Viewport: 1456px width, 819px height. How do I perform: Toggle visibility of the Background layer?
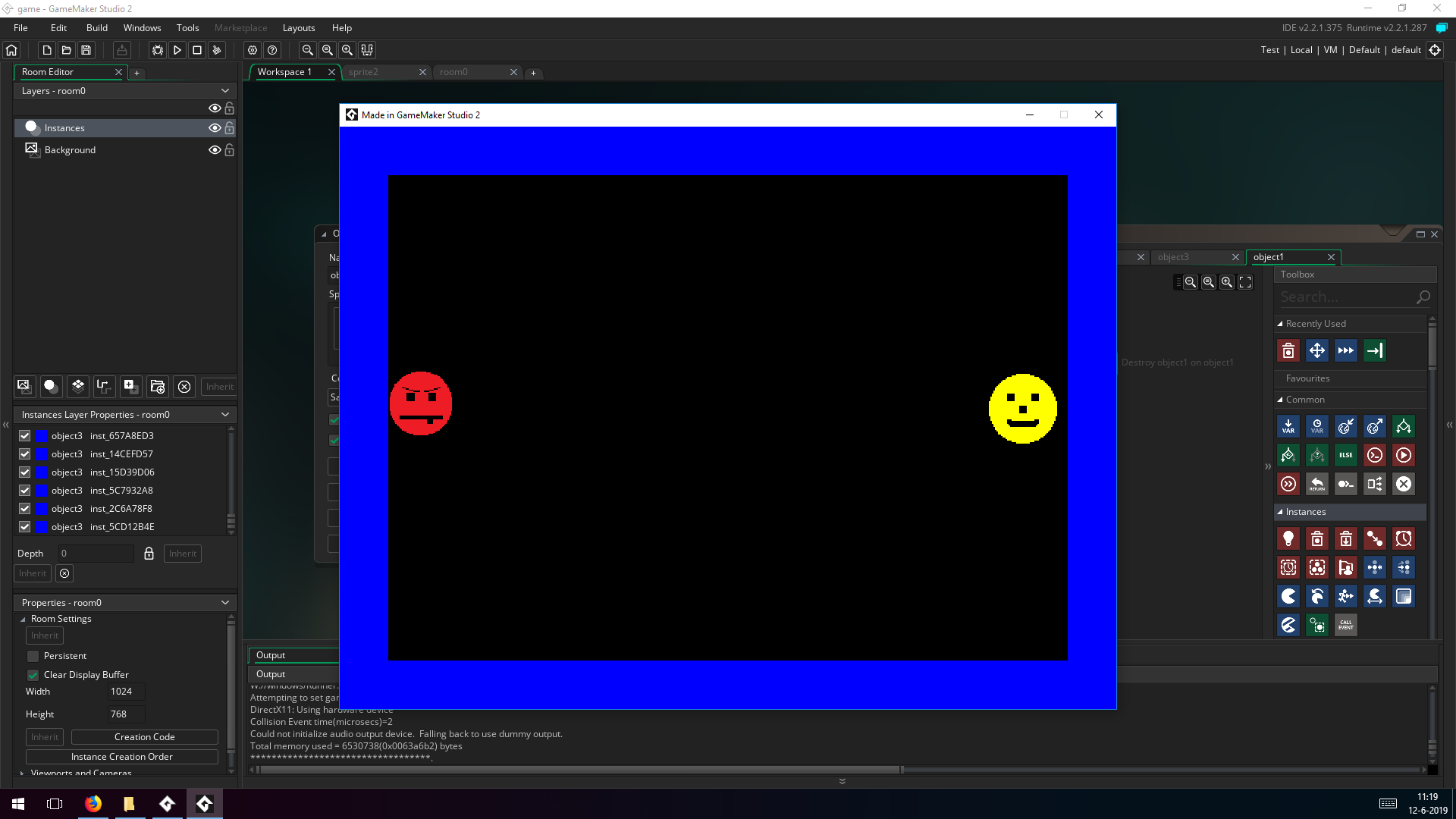(215, 150)
